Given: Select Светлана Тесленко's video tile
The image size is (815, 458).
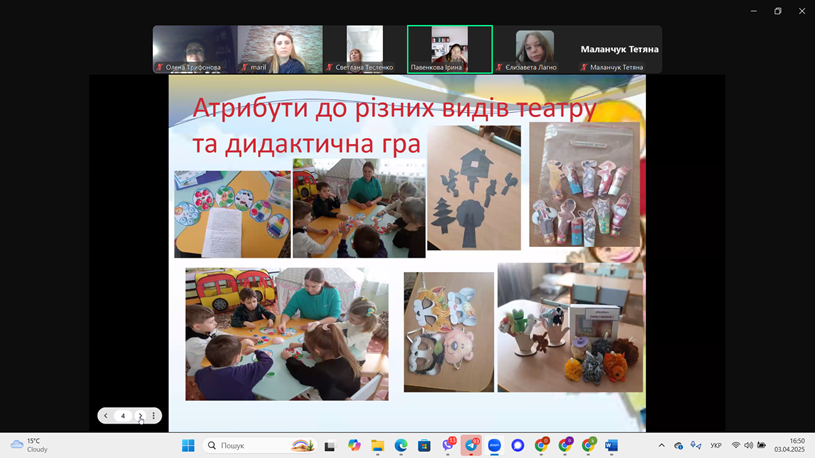Looking at the screenshot, I should pos(365,49).
